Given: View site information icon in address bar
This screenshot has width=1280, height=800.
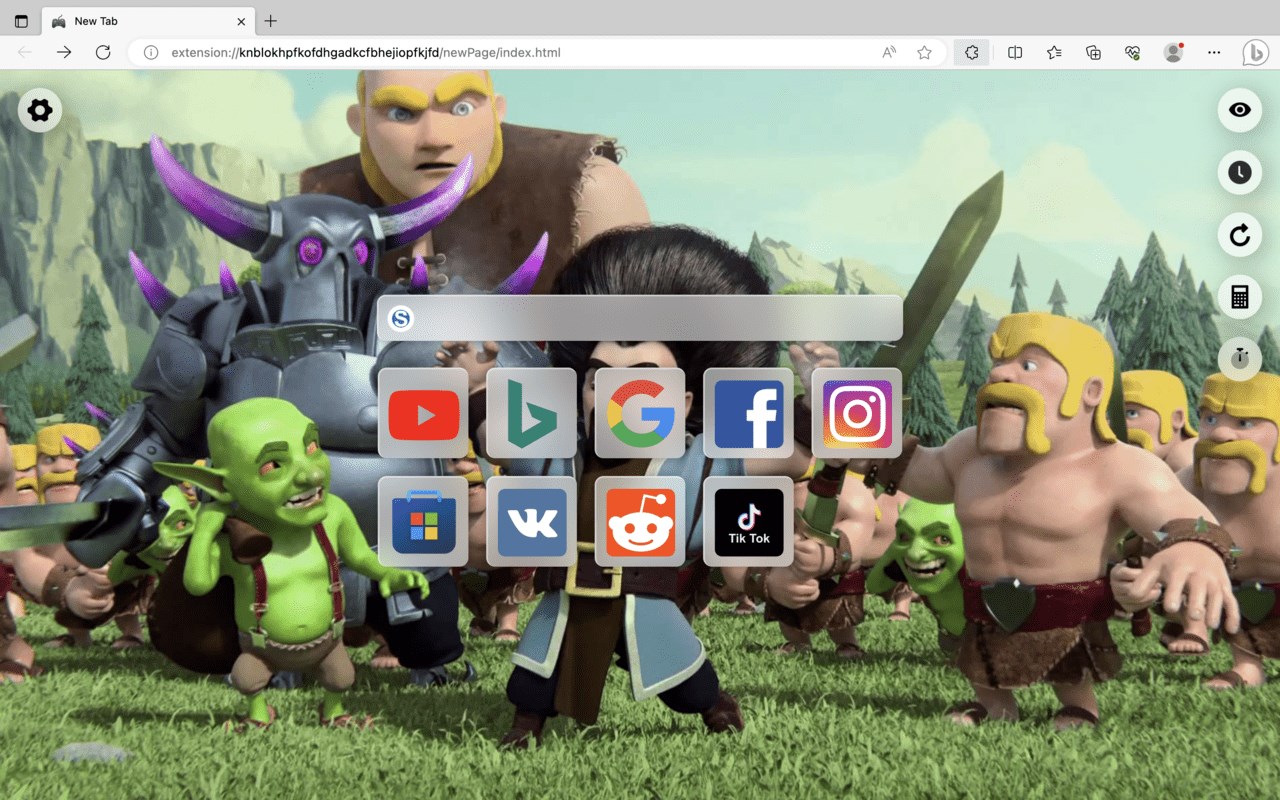Looking at the screenshot, I should point(151,52).
